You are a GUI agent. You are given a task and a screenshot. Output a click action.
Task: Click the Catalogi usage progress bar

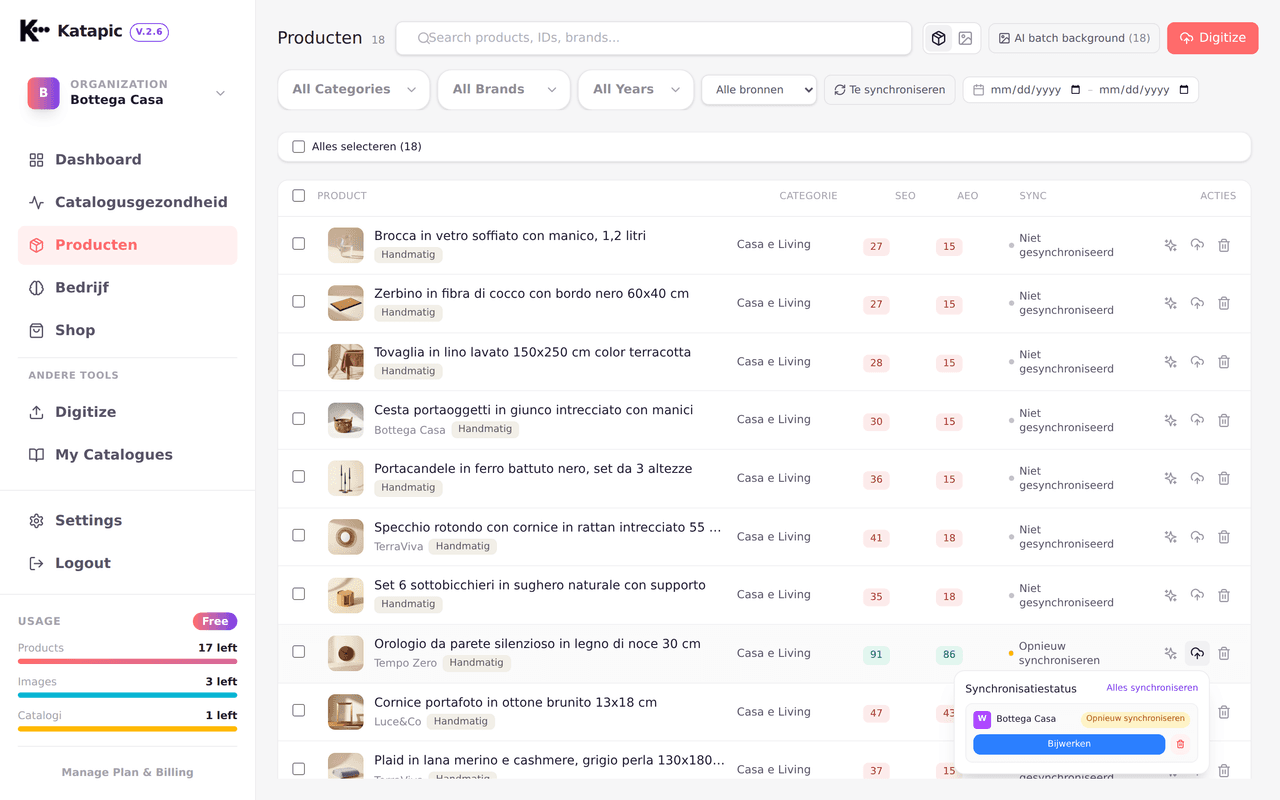pos(127,729)
